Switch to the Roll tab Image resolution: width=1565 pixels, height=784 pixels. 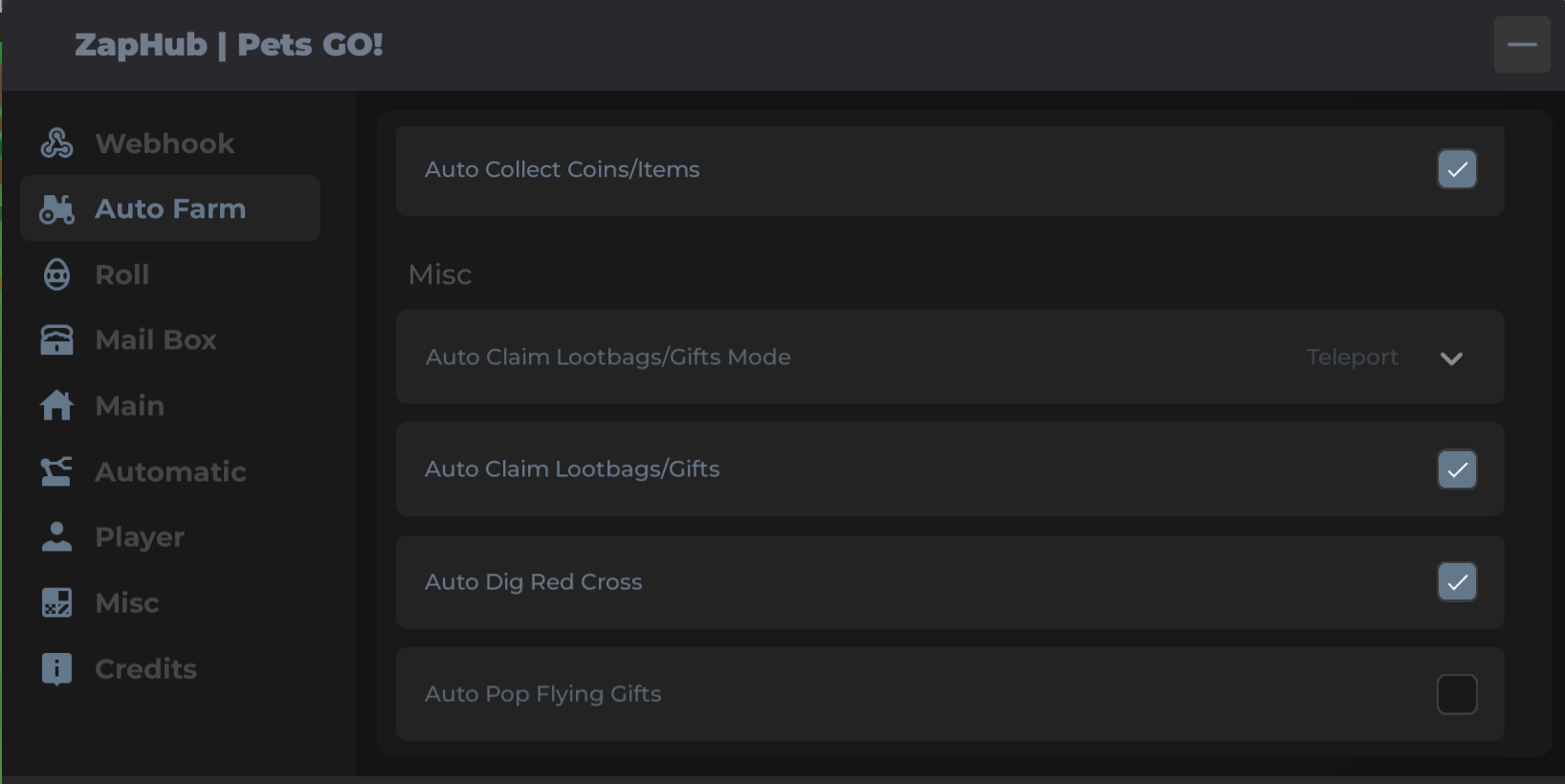122,274
